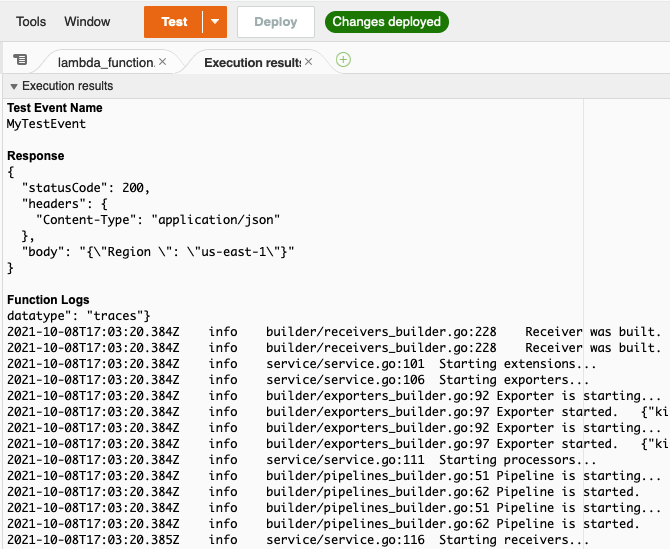The width and height of the screenshot is (670, 549).
Task: Close the lambda_function tab
Action: click(x=162, y=62)
